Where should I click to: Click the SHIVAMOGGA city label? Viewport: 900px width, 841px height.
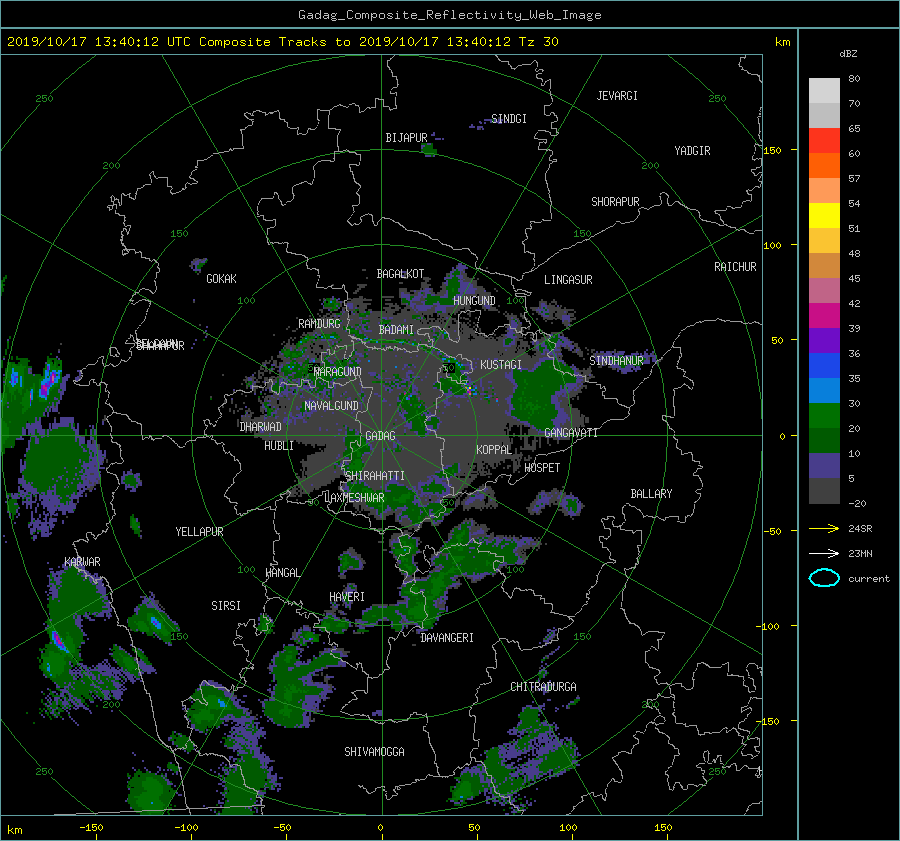pos(374,751)
